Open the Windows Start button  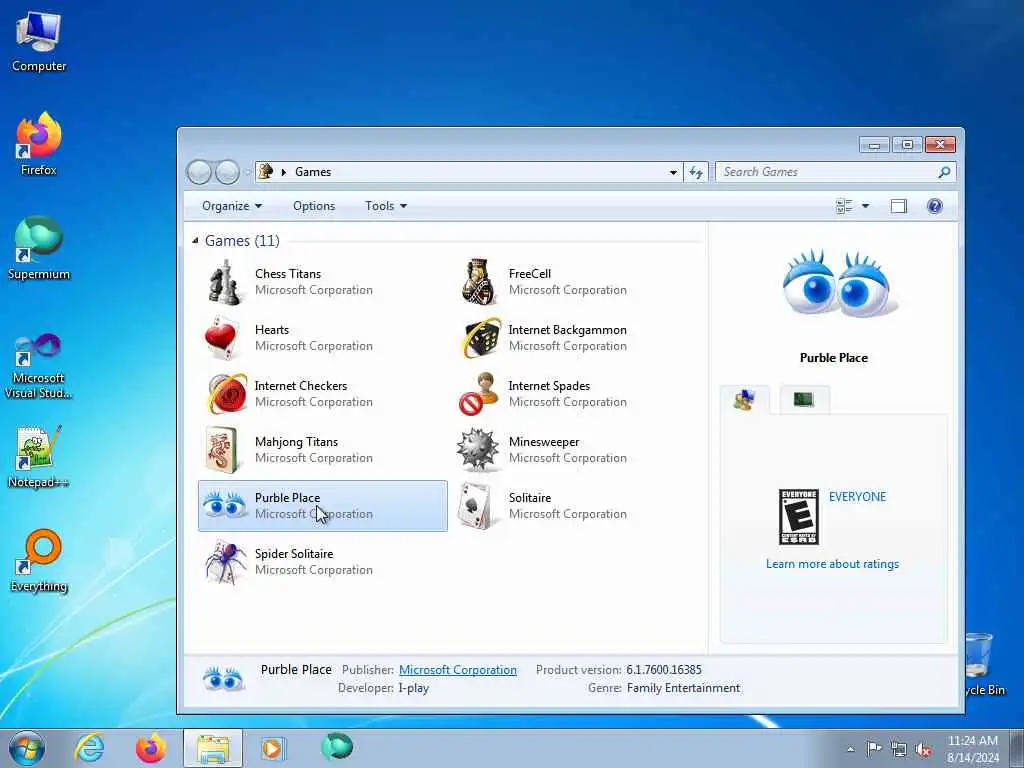coord(27,748)
